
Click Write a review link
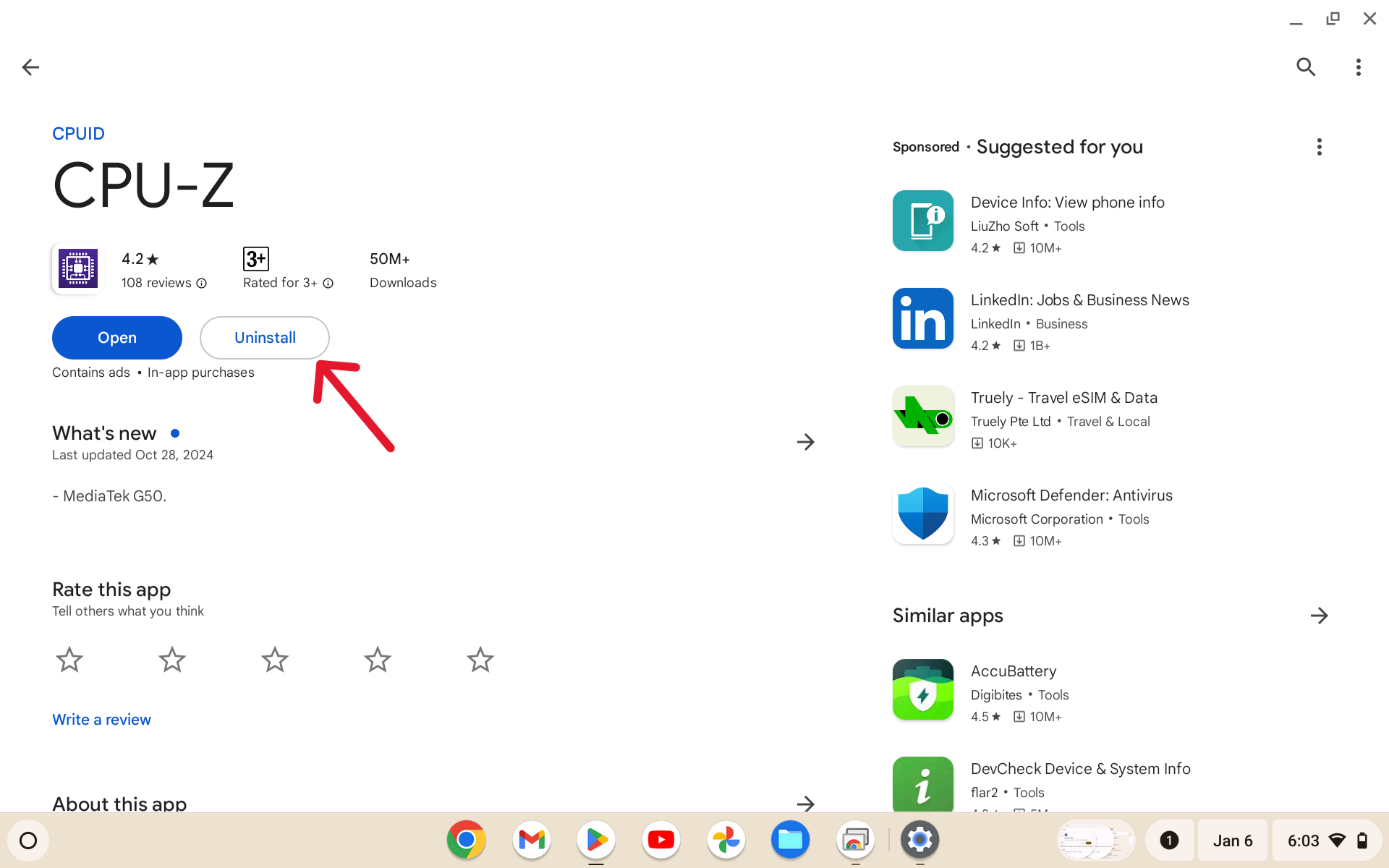[101, 720]
